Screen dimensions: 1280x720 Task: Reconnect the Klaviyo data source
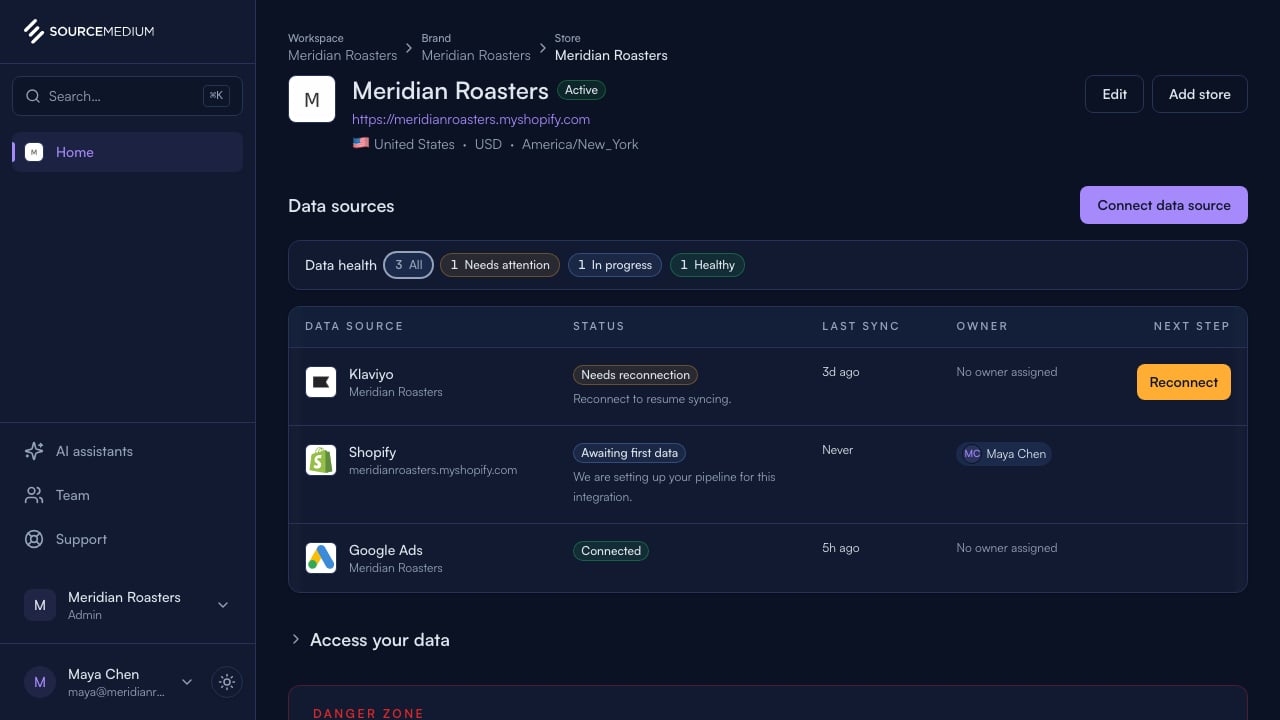(x=1184, y=382)
